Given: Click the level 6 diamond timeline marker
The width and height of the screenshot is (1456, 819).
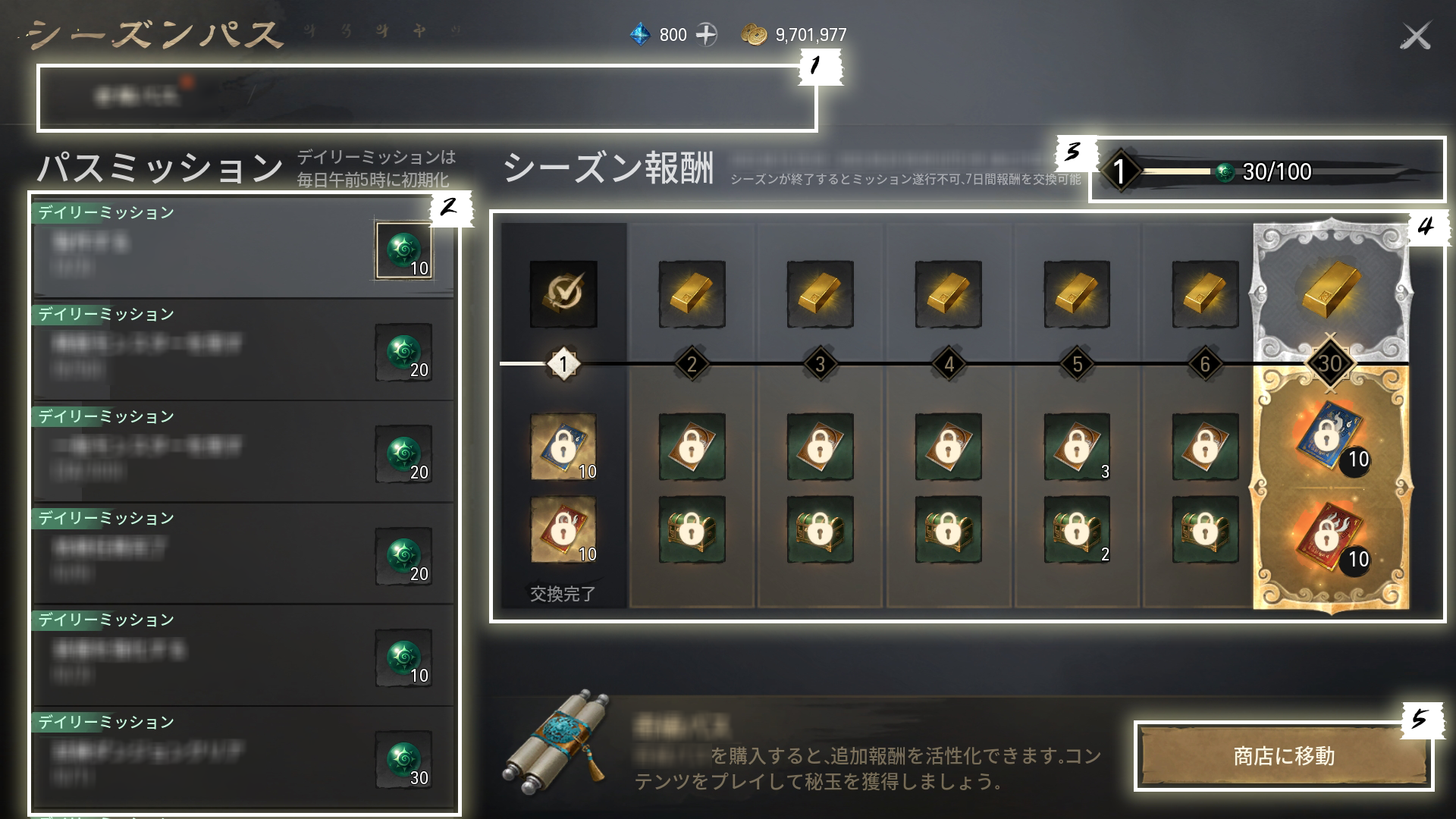Looking at the screenshot, I should pyautogui.click(x=1205, y=365).
